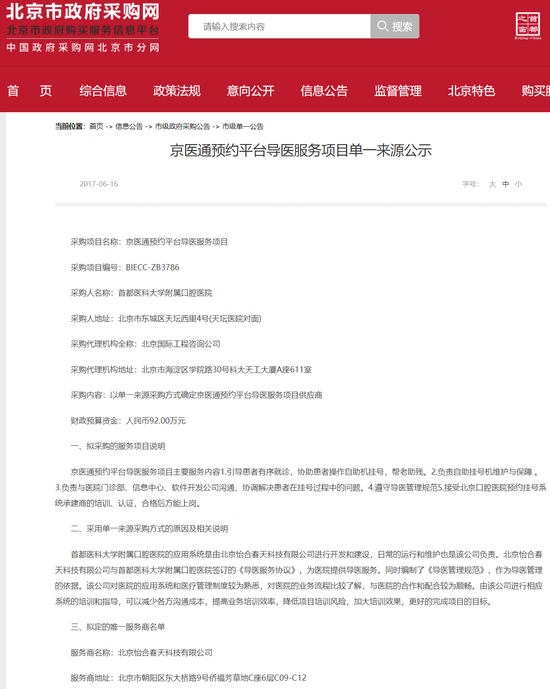The width and height of the screenshot is (550, 689).
Task: Open the 意向公开 navigation menu
Action: pyautogui.click(x=250, y=91)
